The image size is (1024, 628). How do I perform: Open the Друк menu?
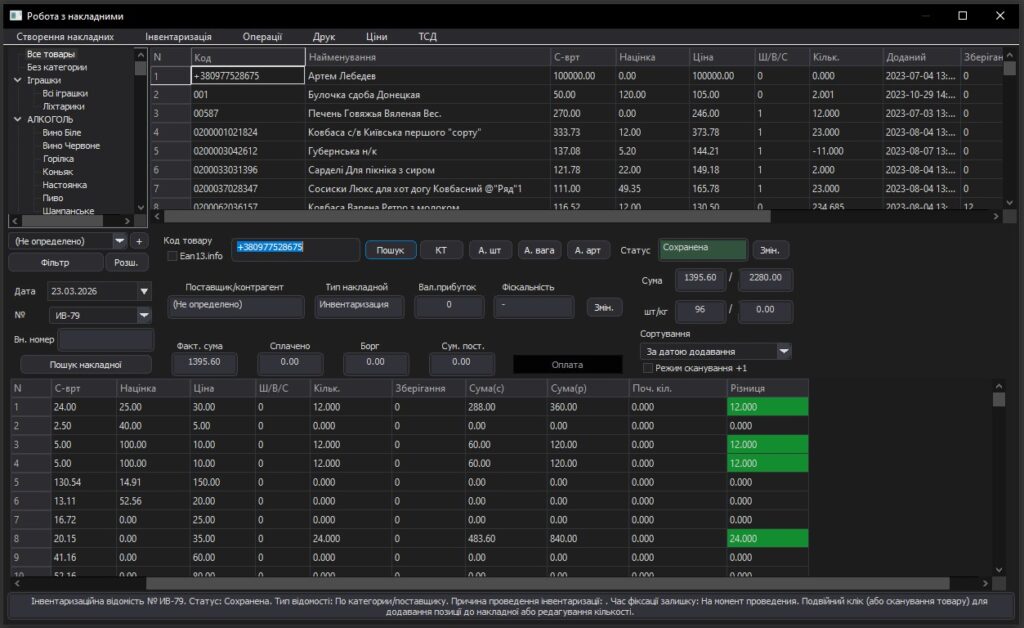point(324,37)
